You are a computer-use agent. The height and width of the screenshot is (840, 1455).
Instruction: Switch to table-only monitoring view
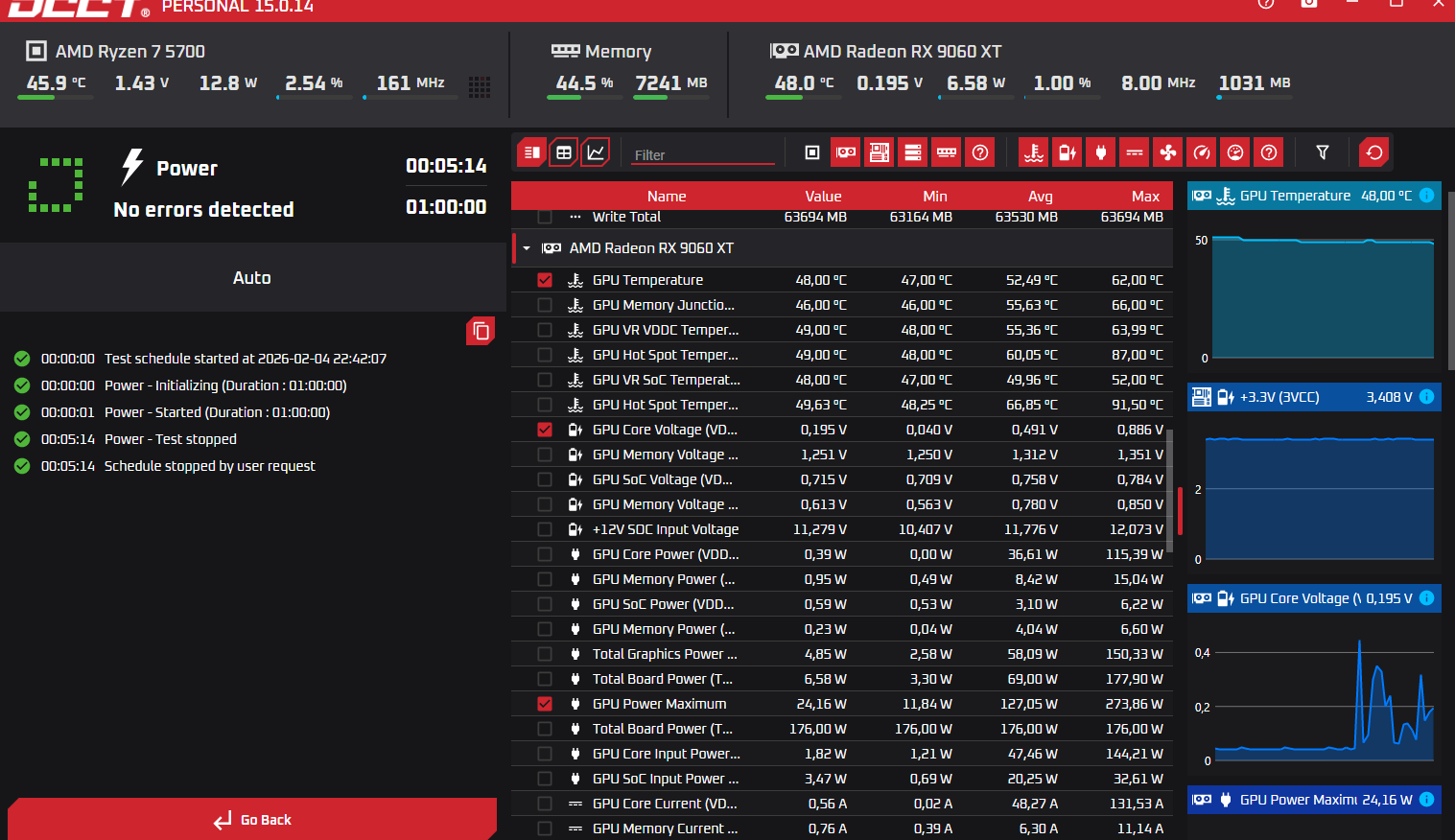(x=564, y=152)
